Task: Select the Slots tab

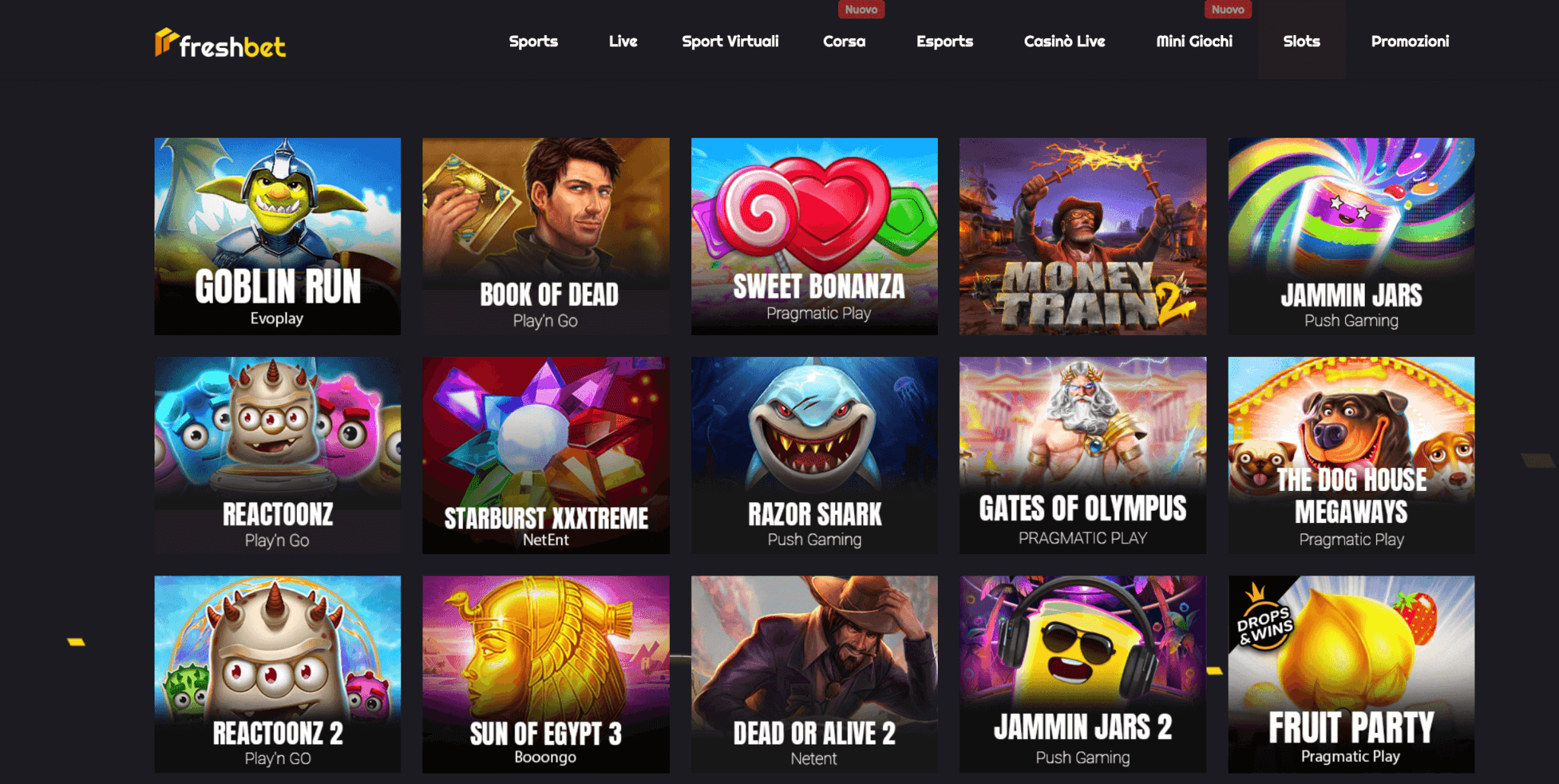Action: click(x=1301, y=41)
